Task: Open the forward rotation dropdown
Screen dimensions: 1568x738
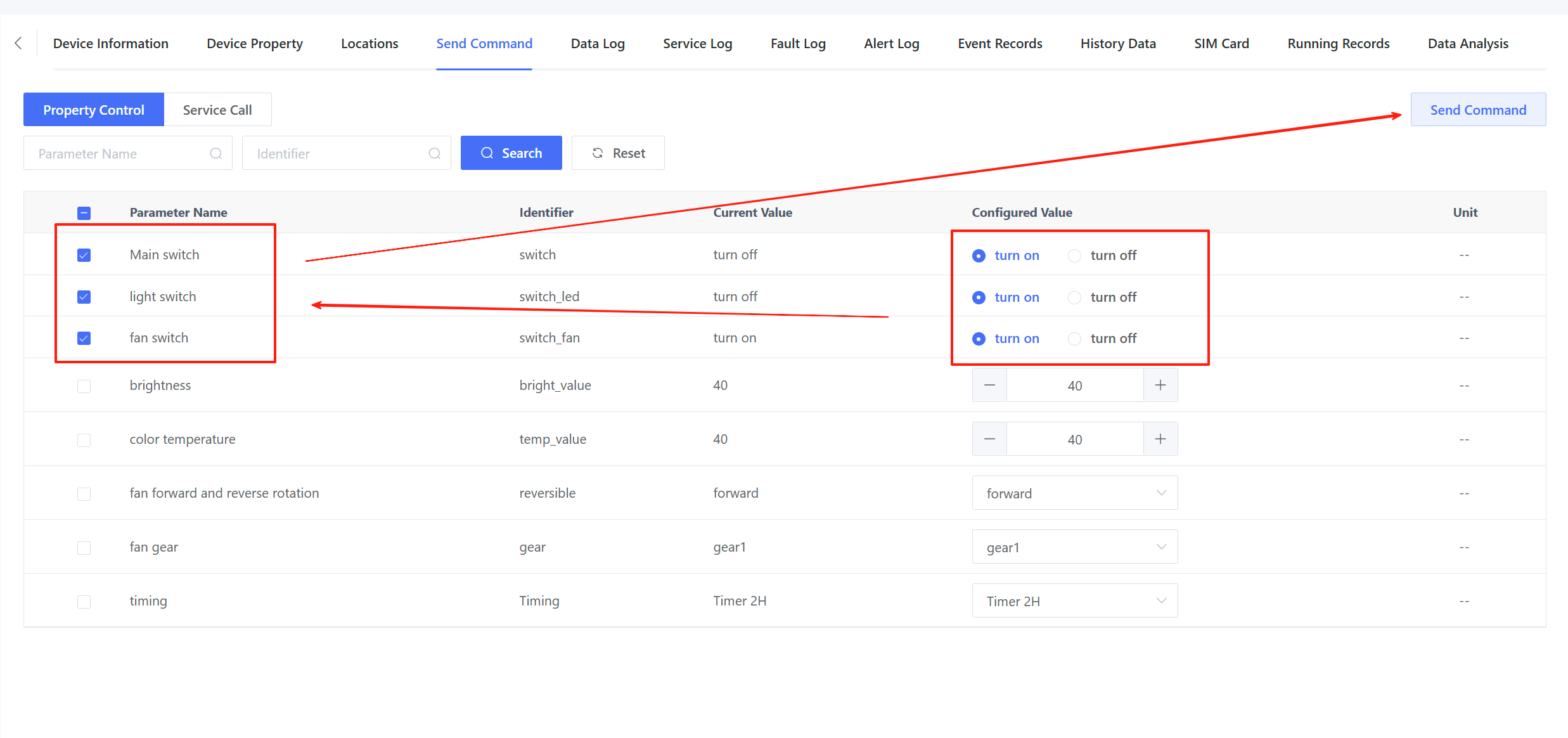Action: pos(1074,493)
